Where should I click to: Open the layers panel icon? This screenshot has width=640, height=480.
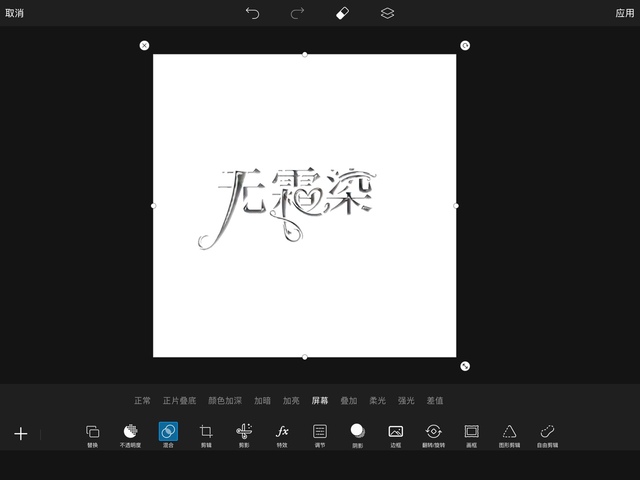tap(387, 13)
